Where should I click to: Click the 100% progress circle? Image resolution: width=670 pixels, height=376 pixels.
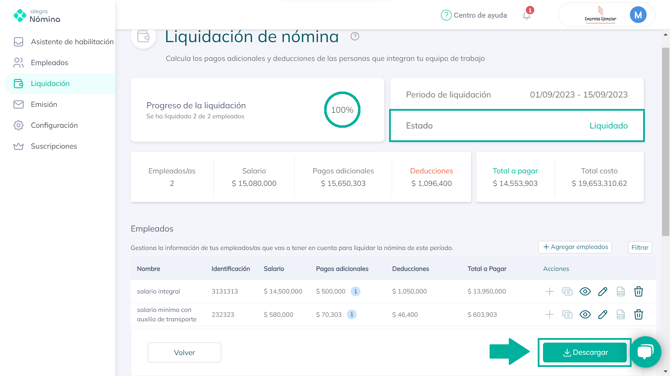(x=342, y=110)
